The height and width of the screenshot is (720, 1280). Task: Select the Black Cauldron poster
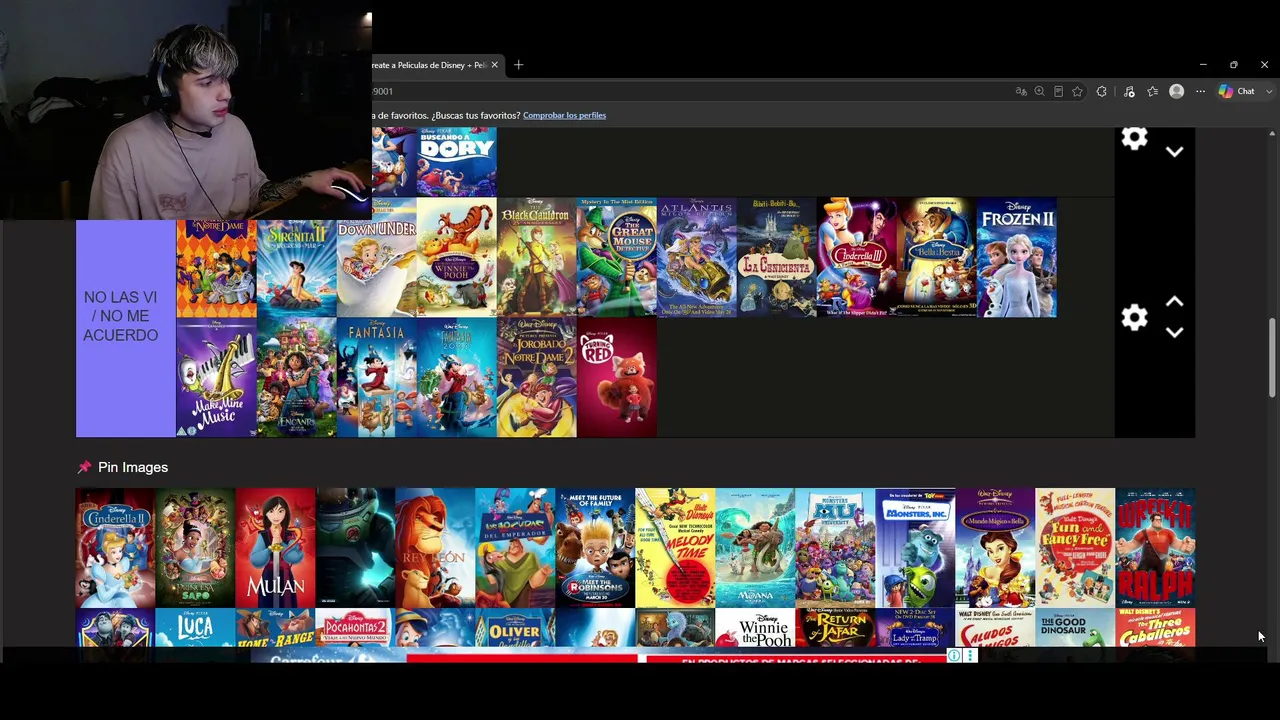536,258
